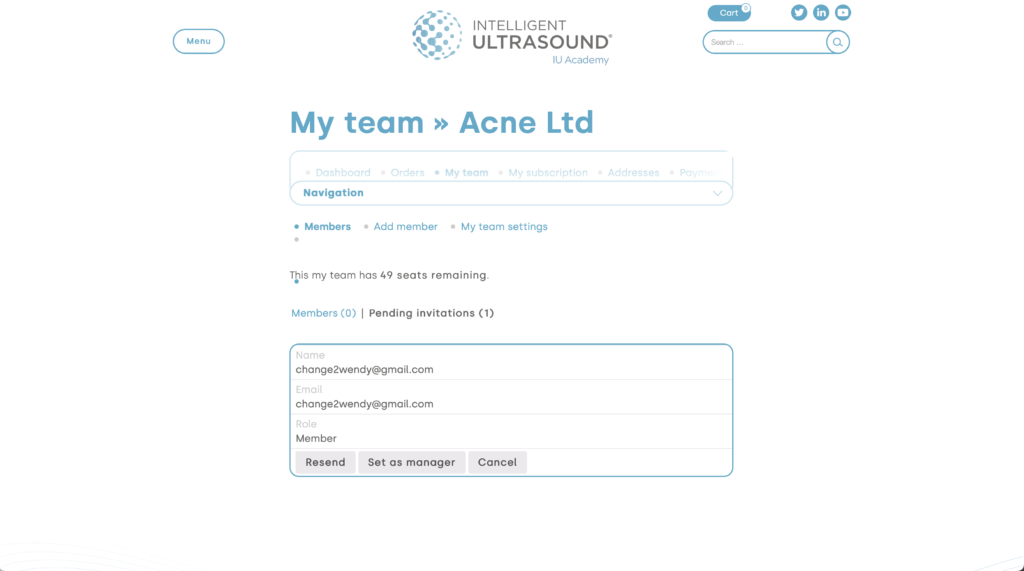Open the Addresses link
This screenshot has height=571, width=1024.
tap(633, 173)
